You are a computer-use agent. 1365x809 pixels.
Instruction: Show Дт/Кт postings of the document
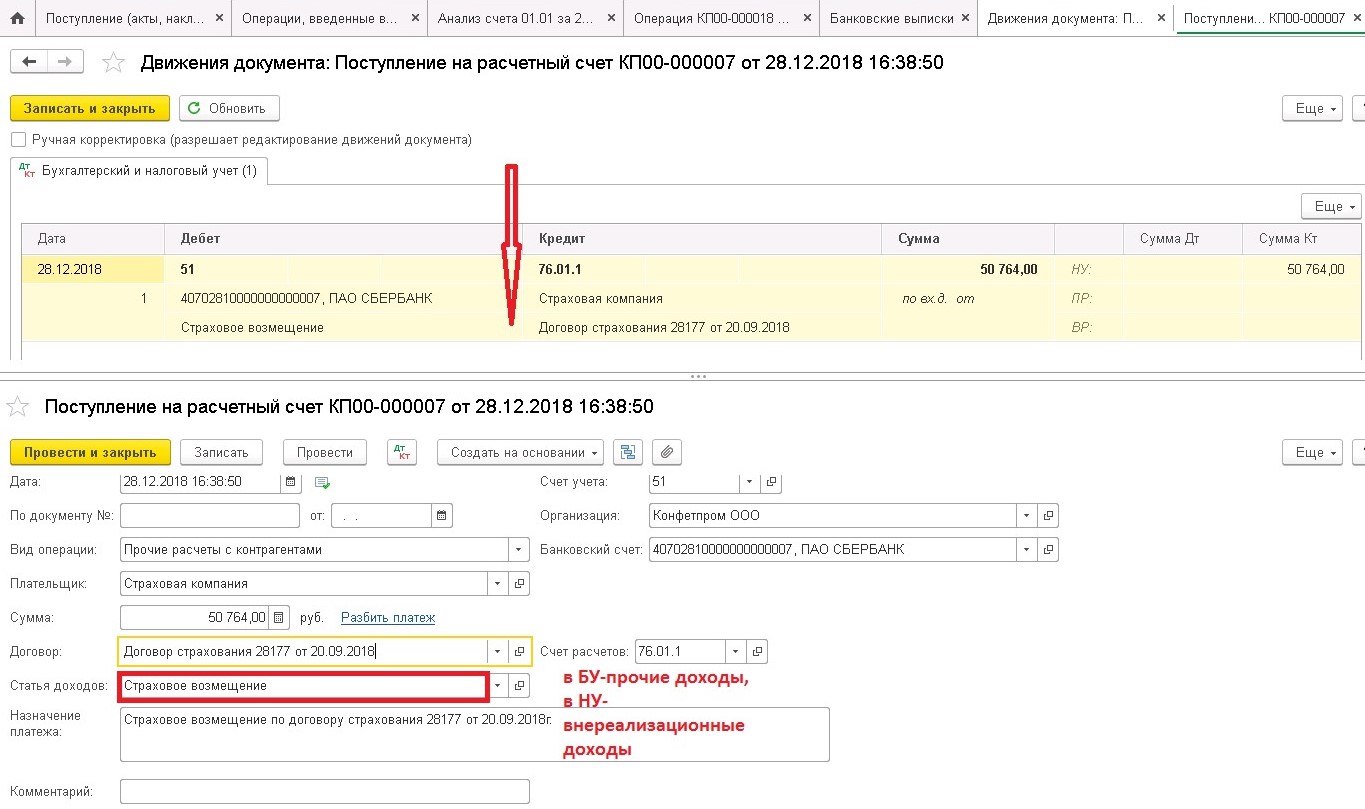pos(401,452)
